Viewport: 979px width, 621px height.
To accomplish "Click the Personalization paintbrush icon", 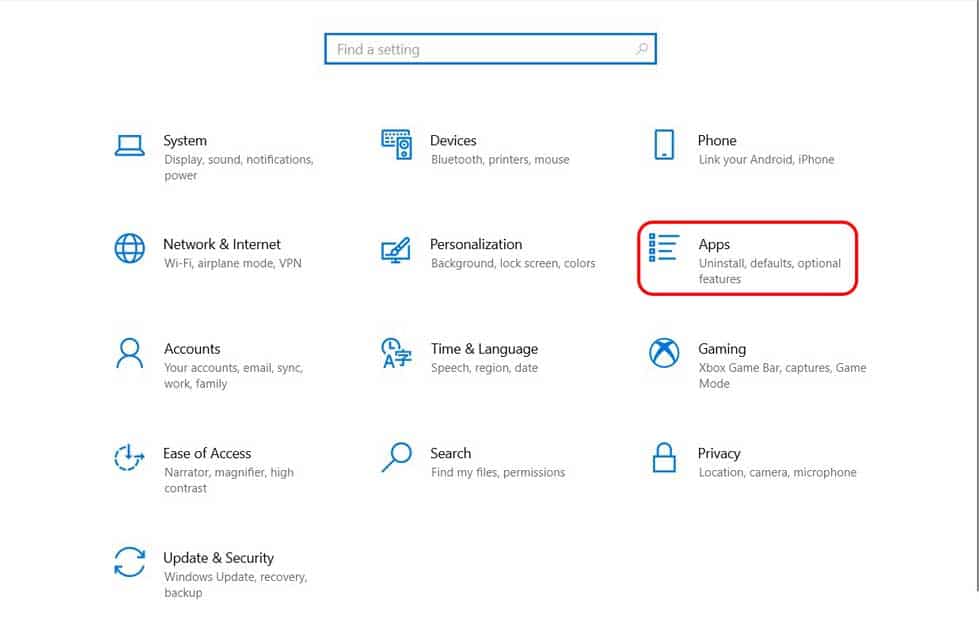I will click(x=396, y=250).
